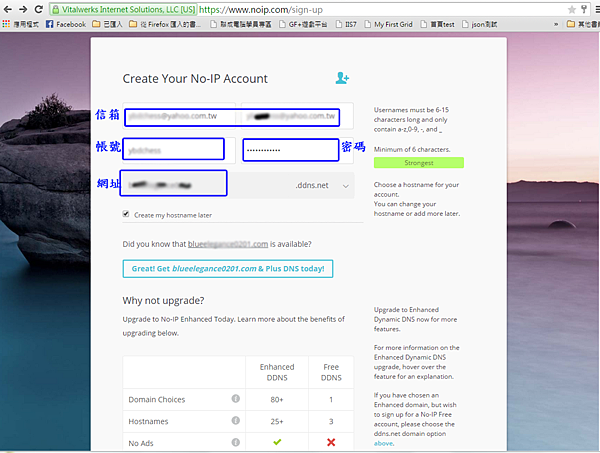600x453 pixels.
Task: Open the .ddns.net domain dropdown
Action: [321, 186]
